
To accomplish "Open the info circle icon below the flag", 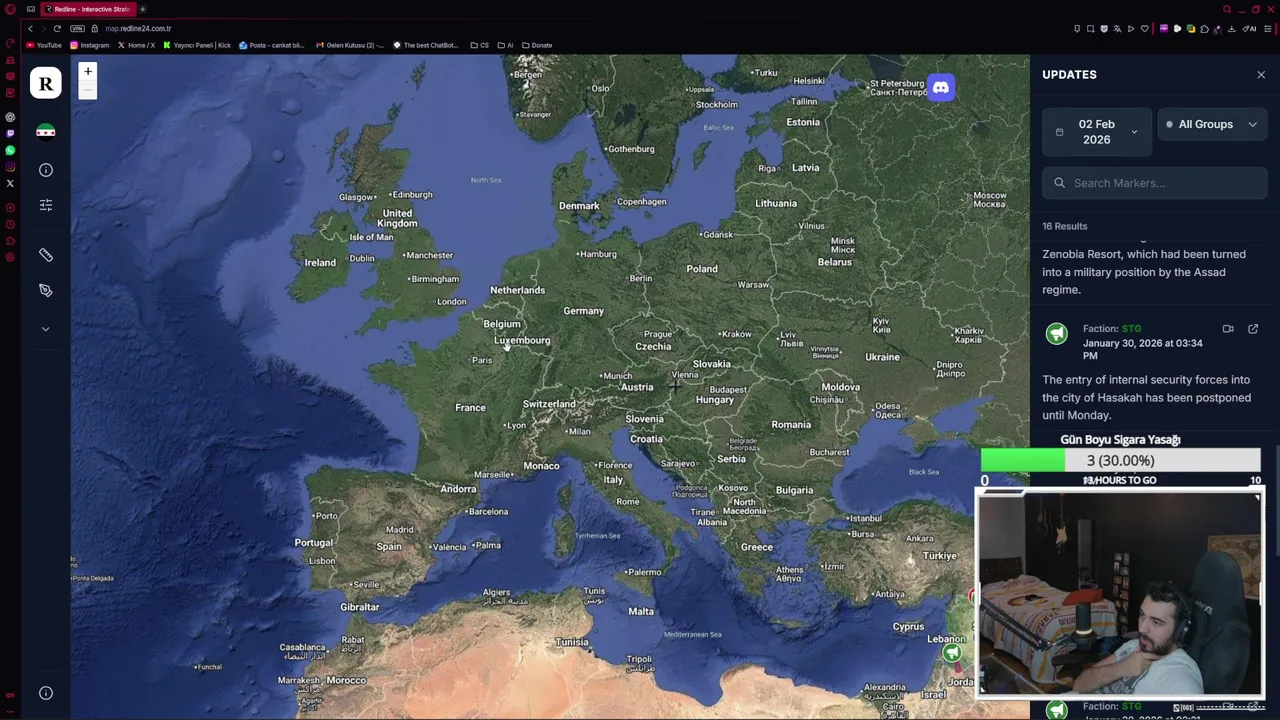I will coord(46,170).
